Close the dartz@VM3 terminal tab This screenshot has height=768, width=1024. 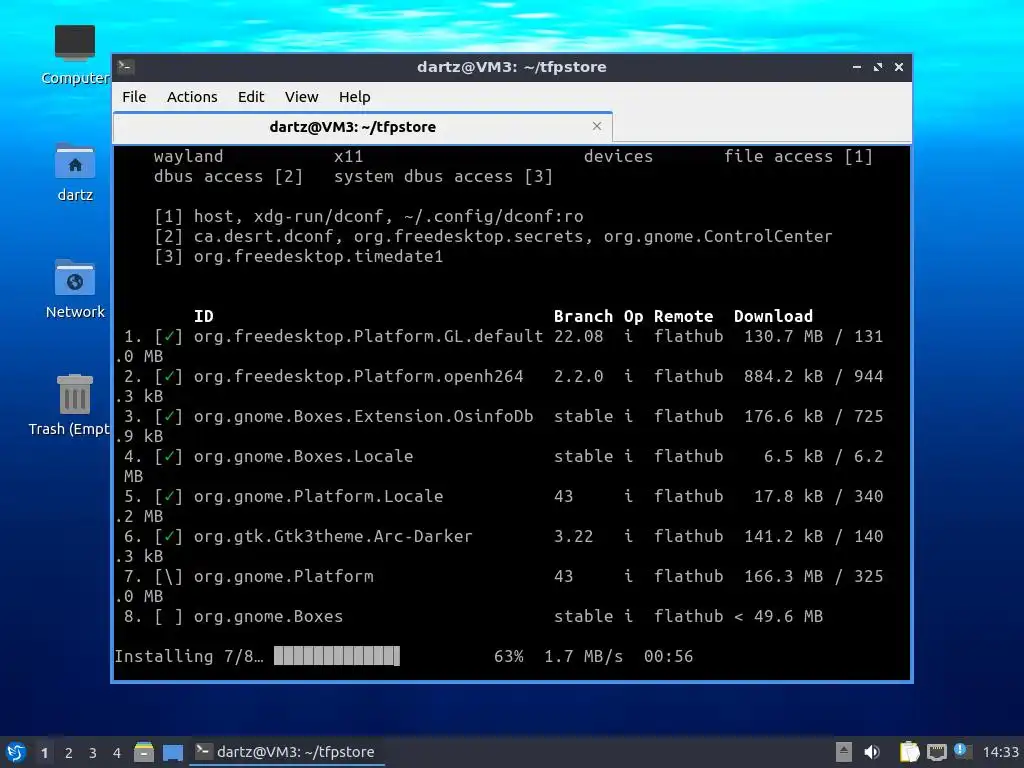pos(596,126)
